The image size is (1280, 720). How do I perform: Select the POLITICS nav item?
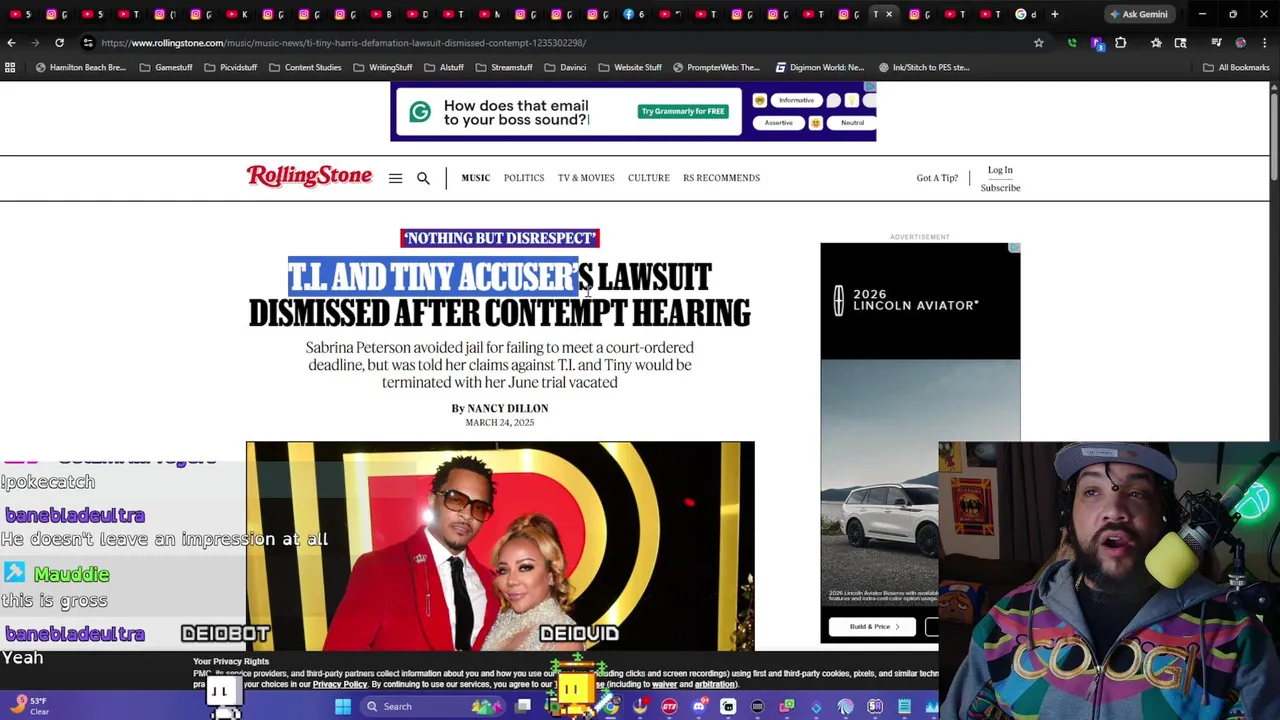[524, 178]
